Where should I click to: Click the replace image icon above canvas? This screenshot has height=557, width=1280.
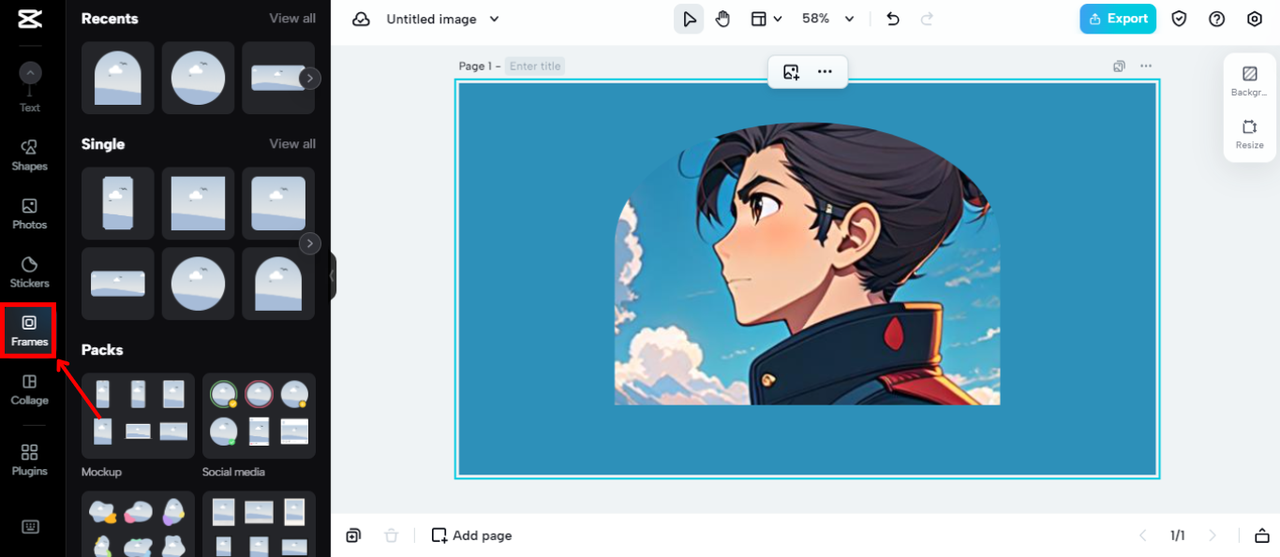791,72
